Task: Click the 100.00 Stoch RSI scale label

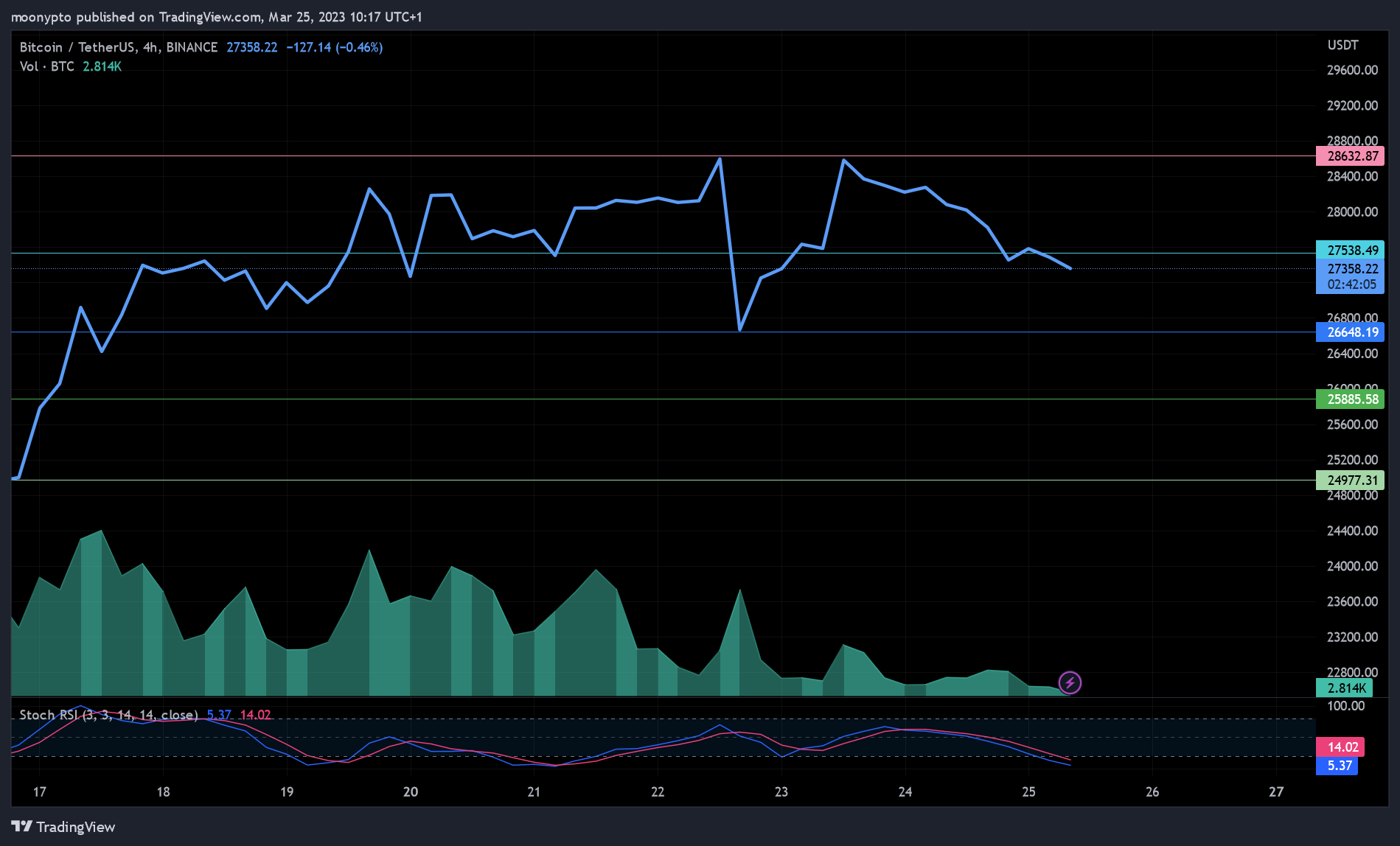Action: [x=1346, y=706]
